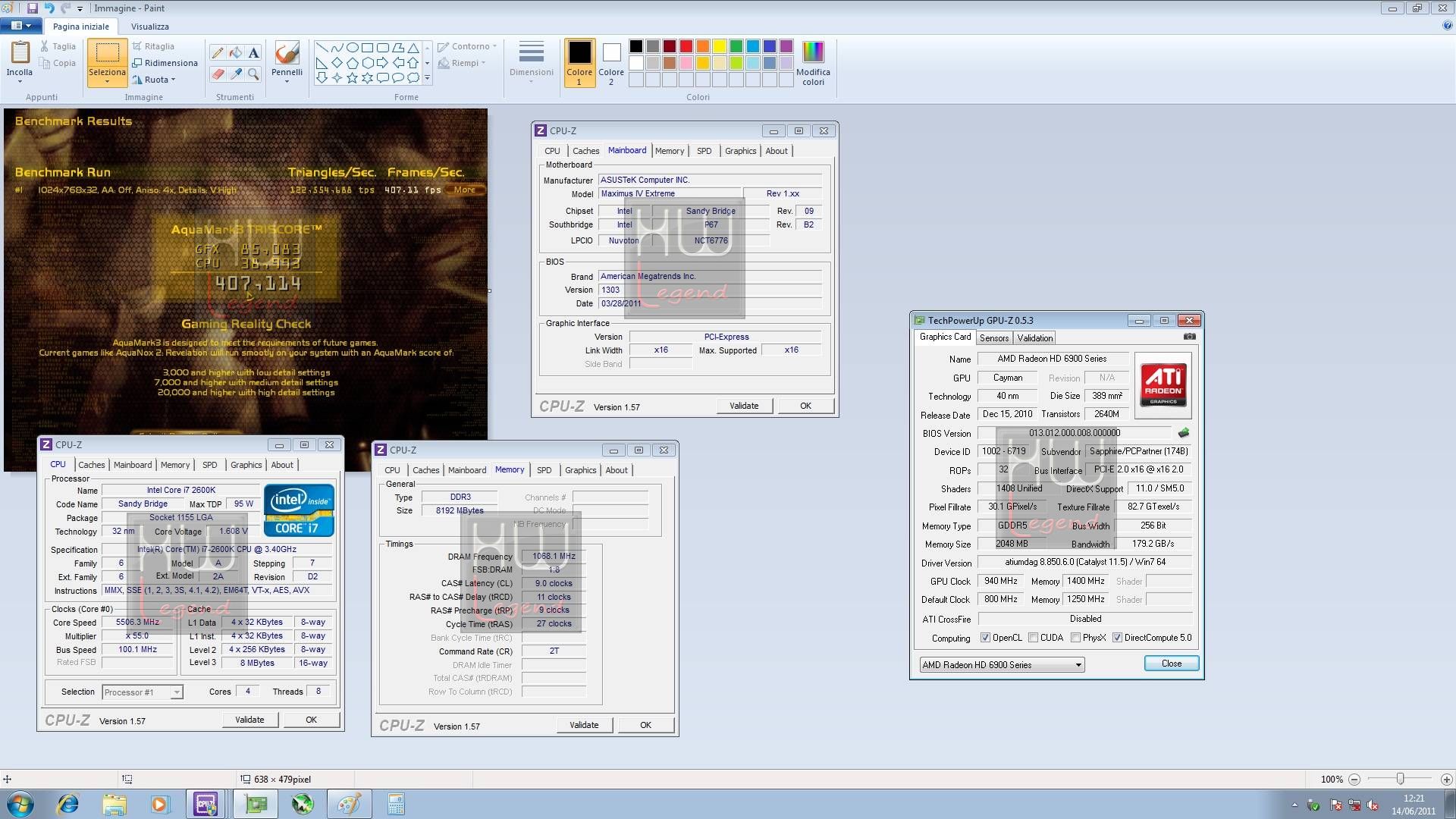
Task: Open the blue Paint file menu button
Action: [x=20, y=26]
